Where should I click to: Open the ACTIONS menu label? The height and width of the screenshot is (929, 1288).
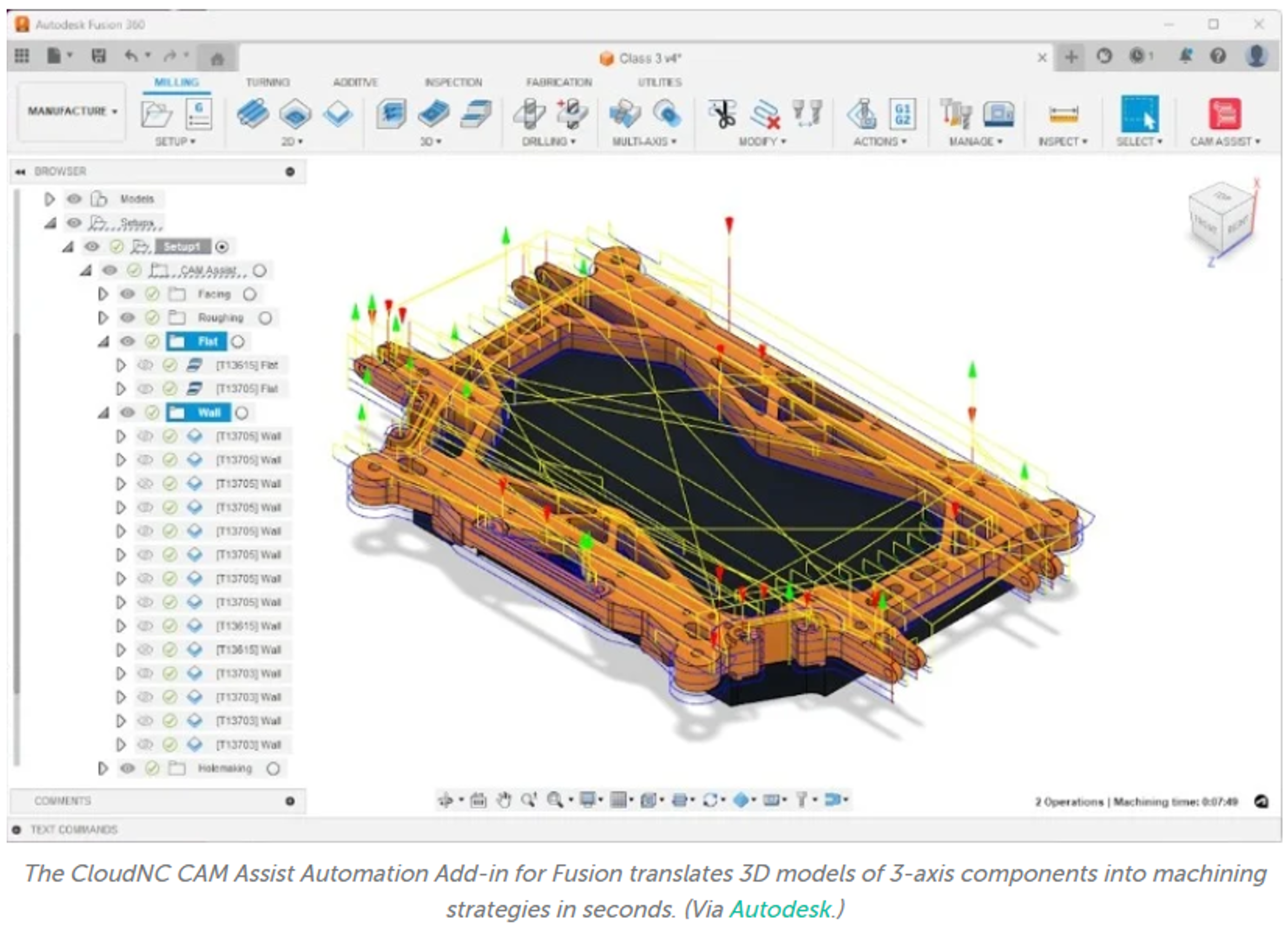pos(880,141)
